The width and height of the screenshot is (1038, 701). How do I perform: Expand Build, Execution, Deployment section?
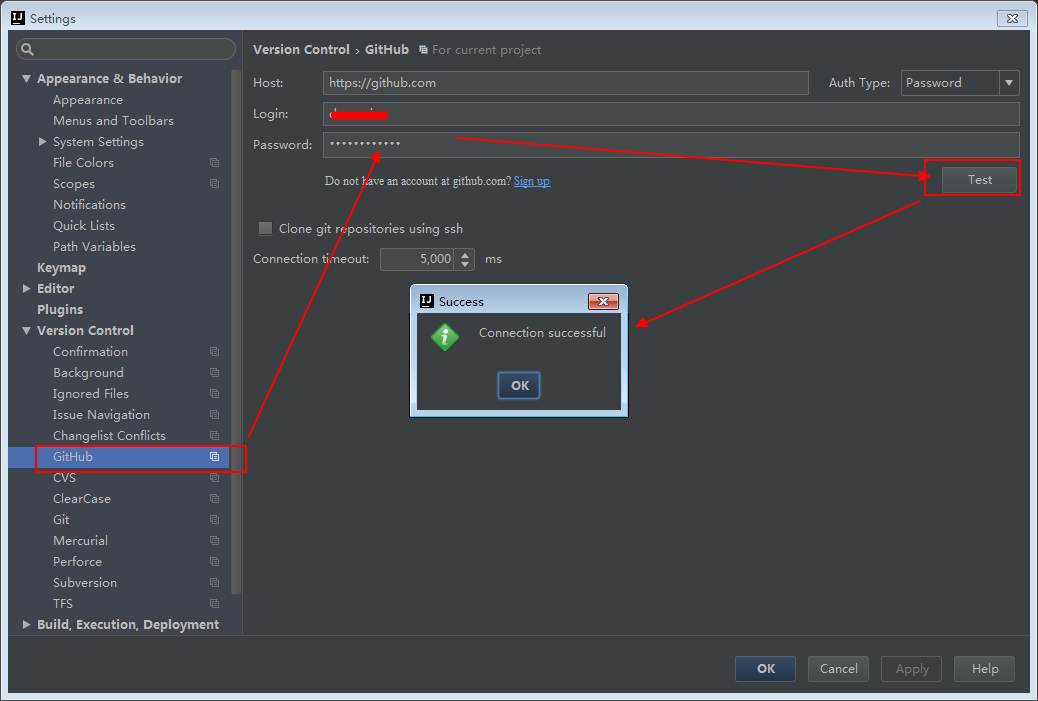[26, 624]
